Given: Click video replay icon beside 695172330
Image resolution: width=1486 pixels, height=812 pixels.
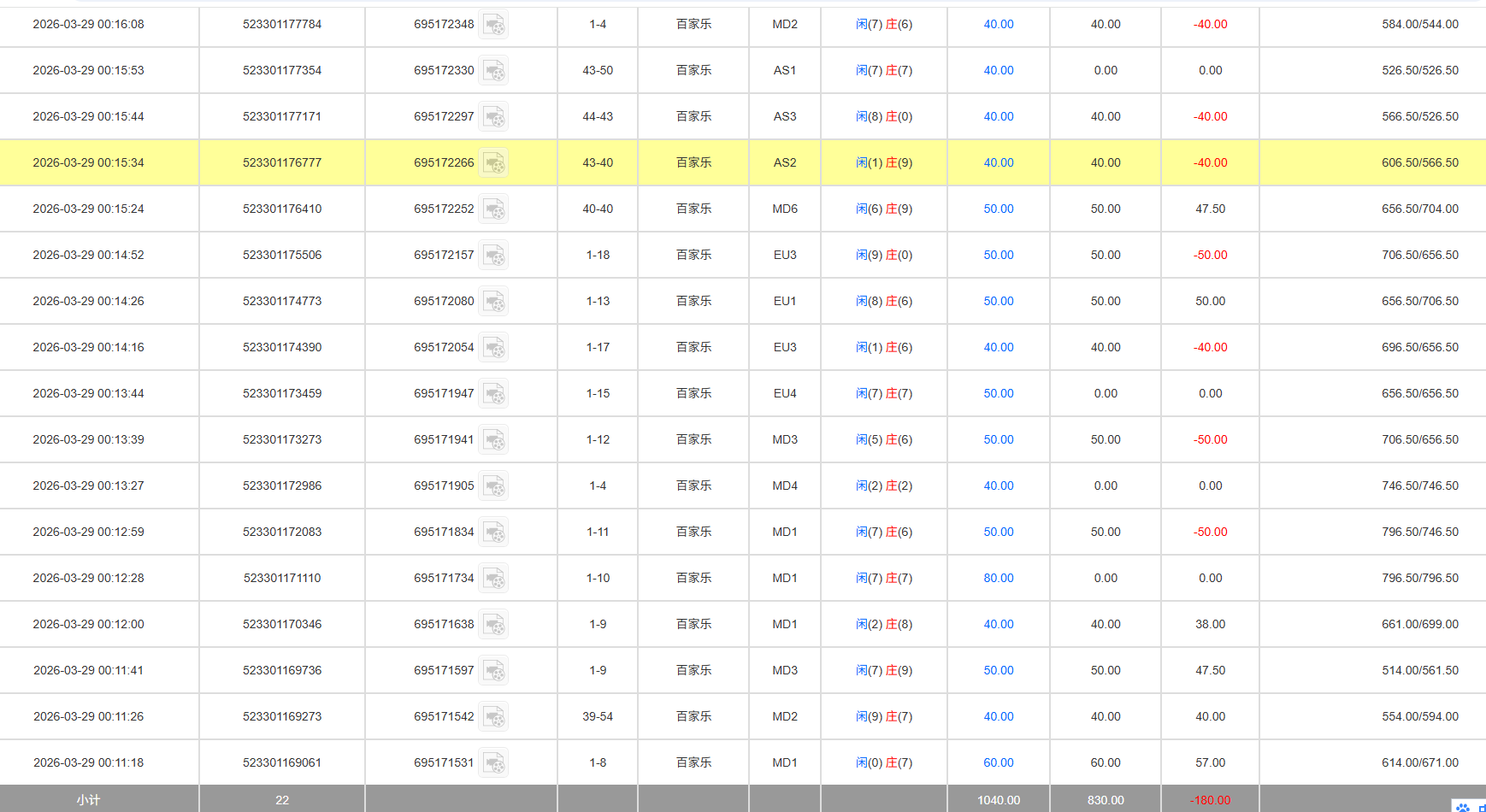Looking at the screenshot, I should pyautogui.click(x=493, y=71).
